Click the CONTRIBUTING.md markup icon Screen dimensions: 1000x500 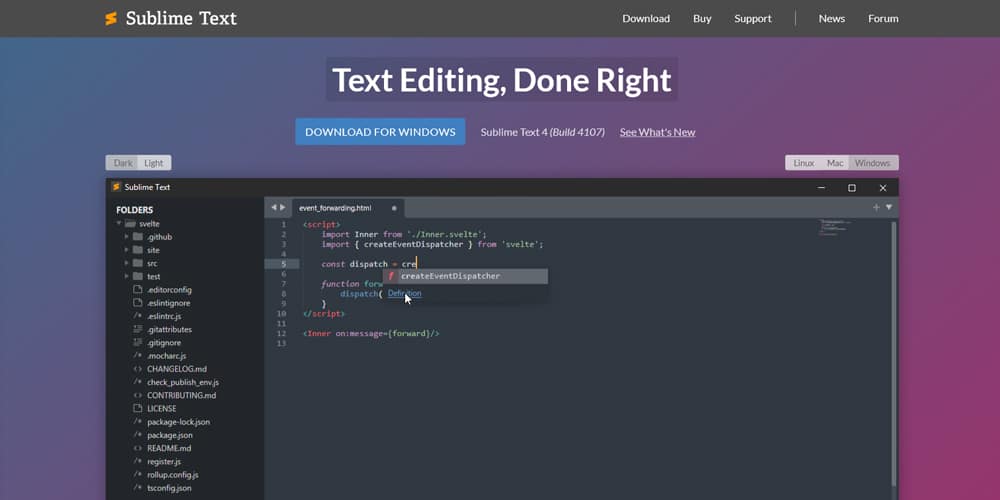(137, 395)
